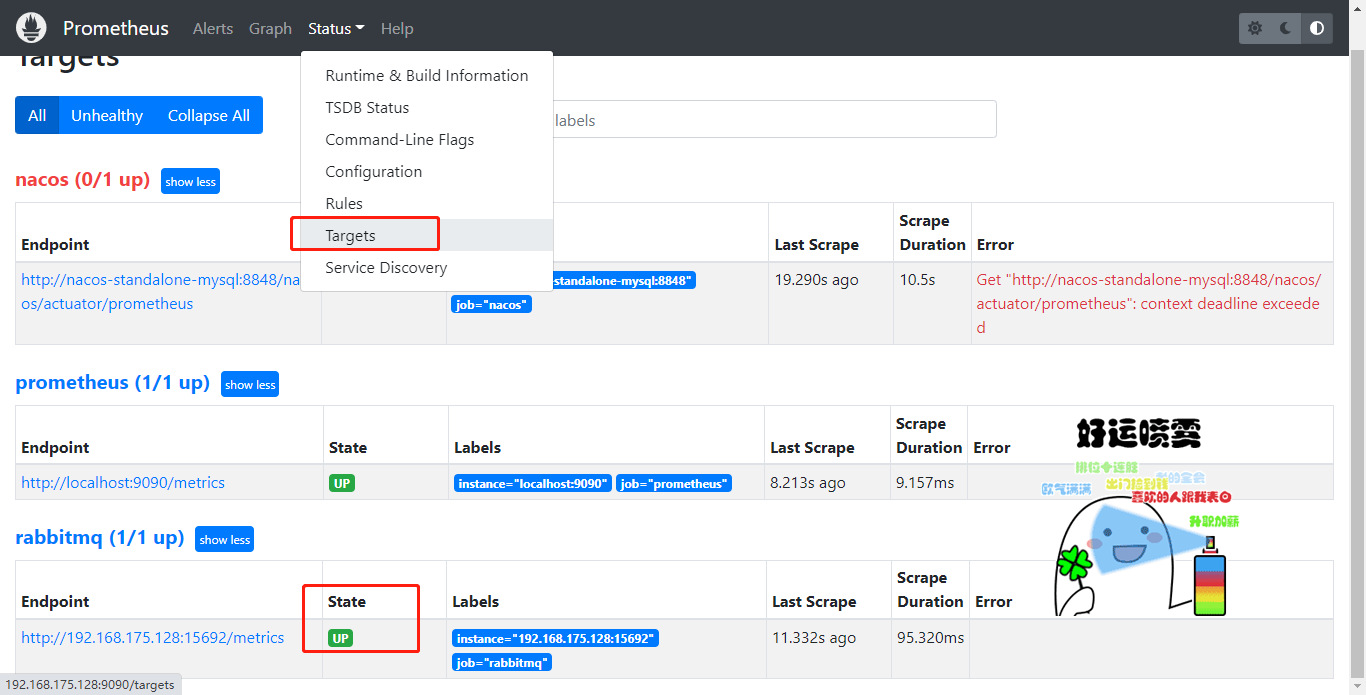The image size is (1366, 695).
Task: Open nacos (0/1 up) group heading
Action: [x=83, y=180]
